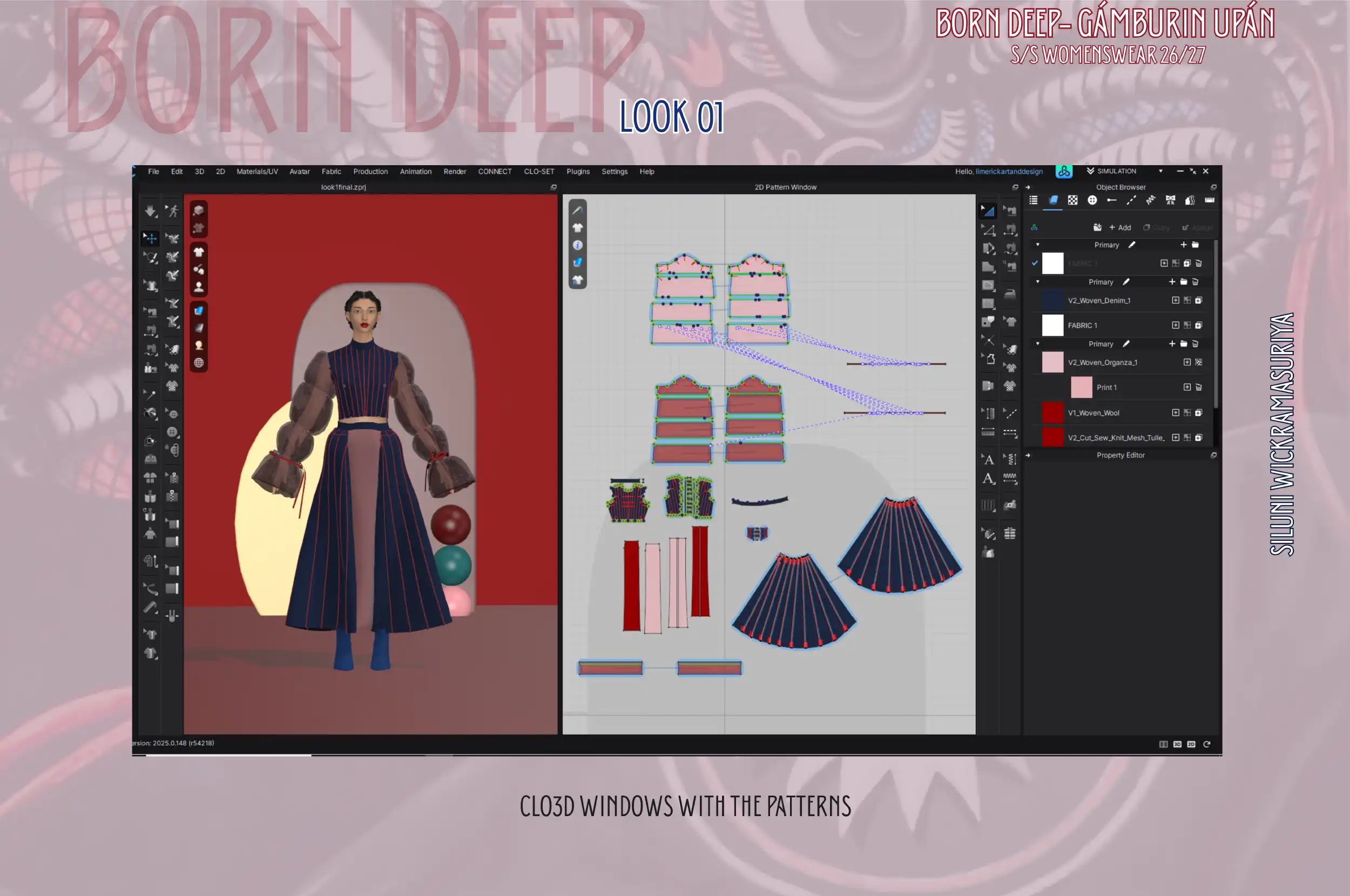Viewport: 1350px width, 896px height.
Task: Select the Topstitch tab icon
Action: point(1131,200)
